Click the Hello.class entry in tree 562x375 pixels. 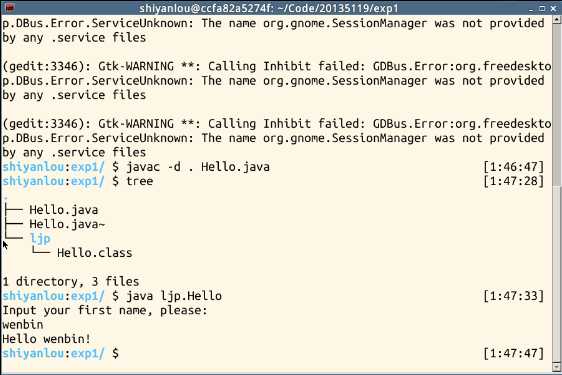pos(95,253)
